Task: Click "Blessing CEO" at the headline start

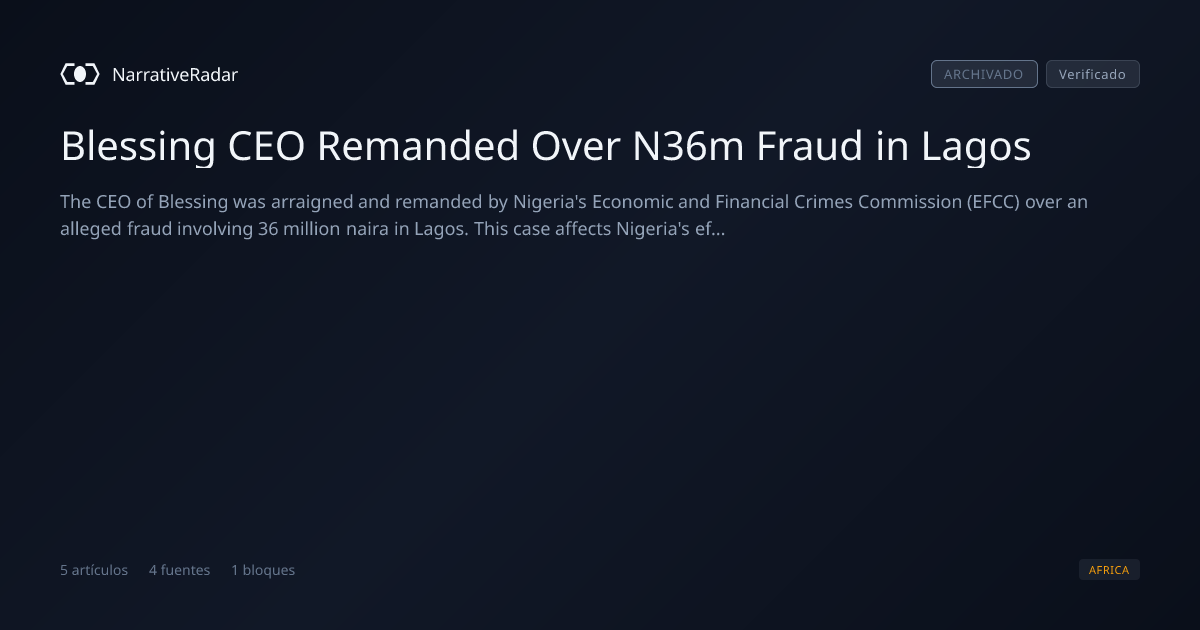Action: point(183,147)
